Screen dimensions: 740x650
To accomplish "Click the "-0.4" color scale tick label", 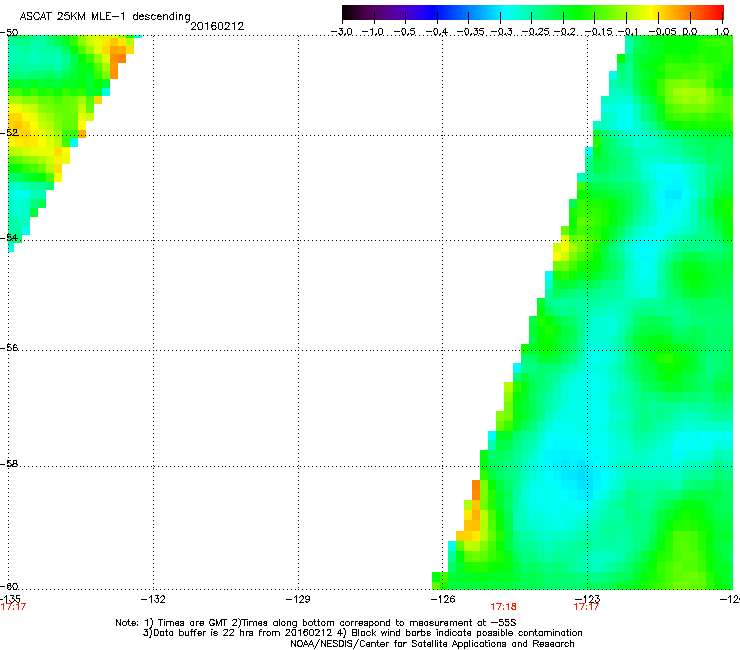I will click(x=437, y=32).
